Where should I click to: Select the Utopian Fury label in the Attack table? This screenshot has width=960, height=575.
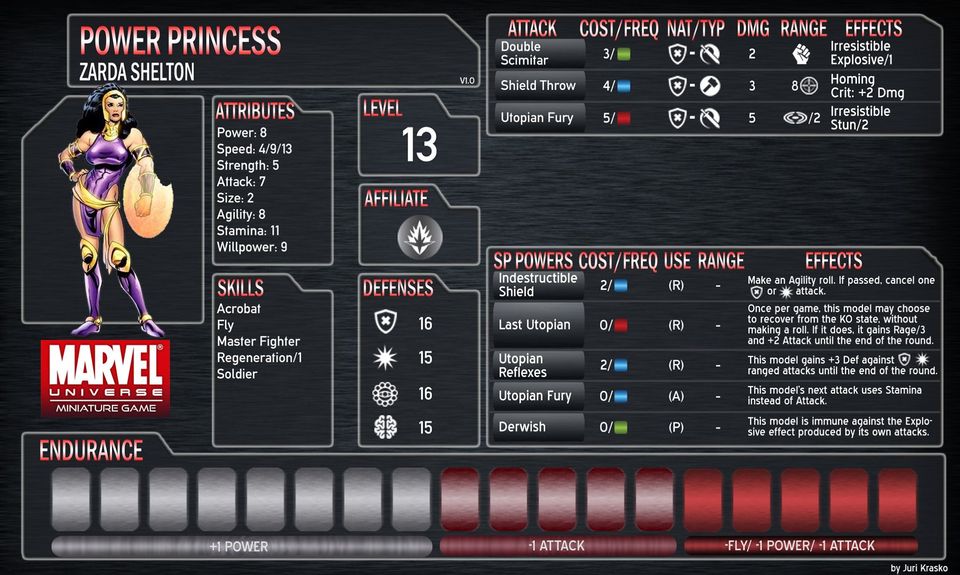tap(539, 118)
